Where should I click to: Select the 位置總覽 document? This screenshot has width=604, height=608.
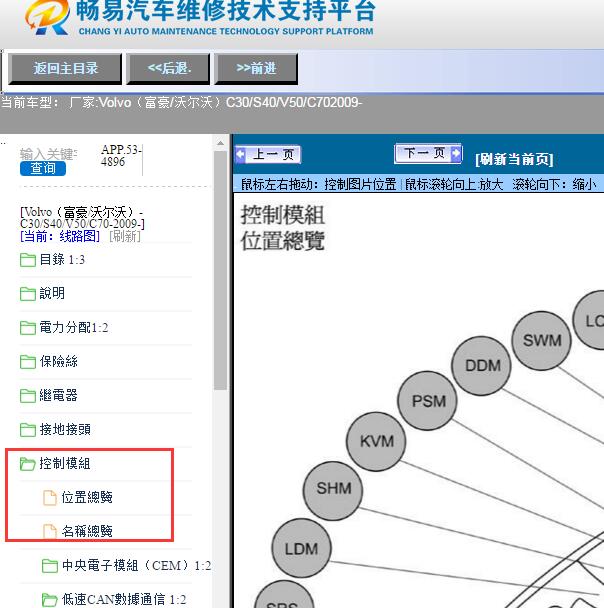(87, 497)
